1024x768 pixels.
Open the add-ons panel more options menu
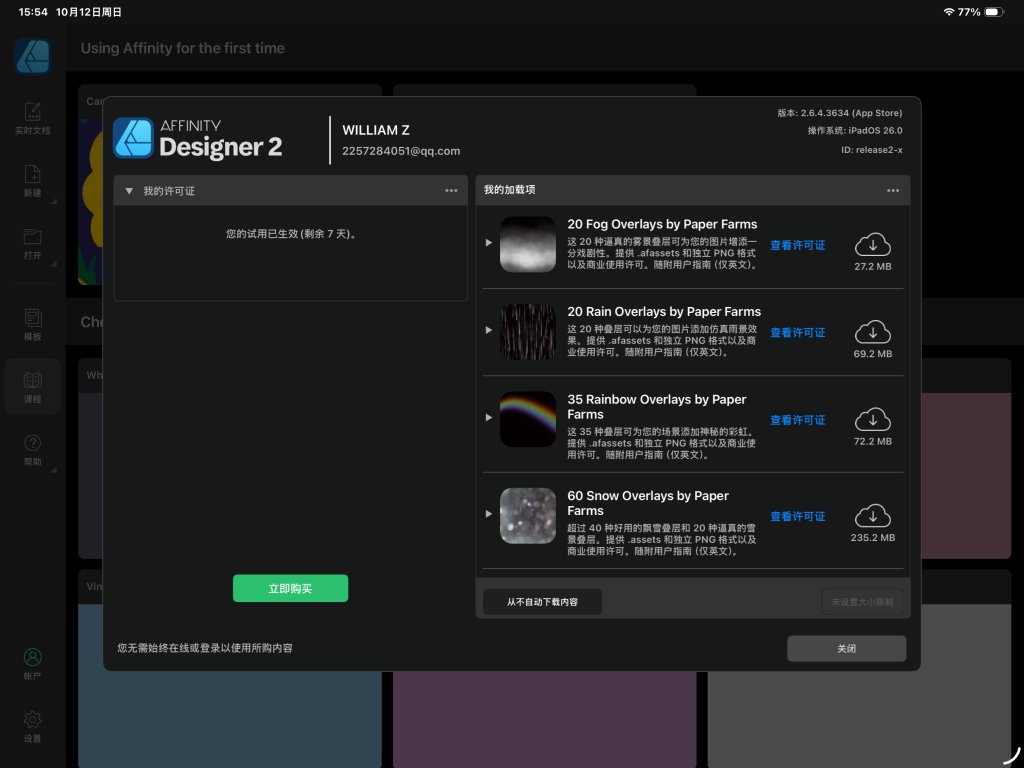coord(893,190)
